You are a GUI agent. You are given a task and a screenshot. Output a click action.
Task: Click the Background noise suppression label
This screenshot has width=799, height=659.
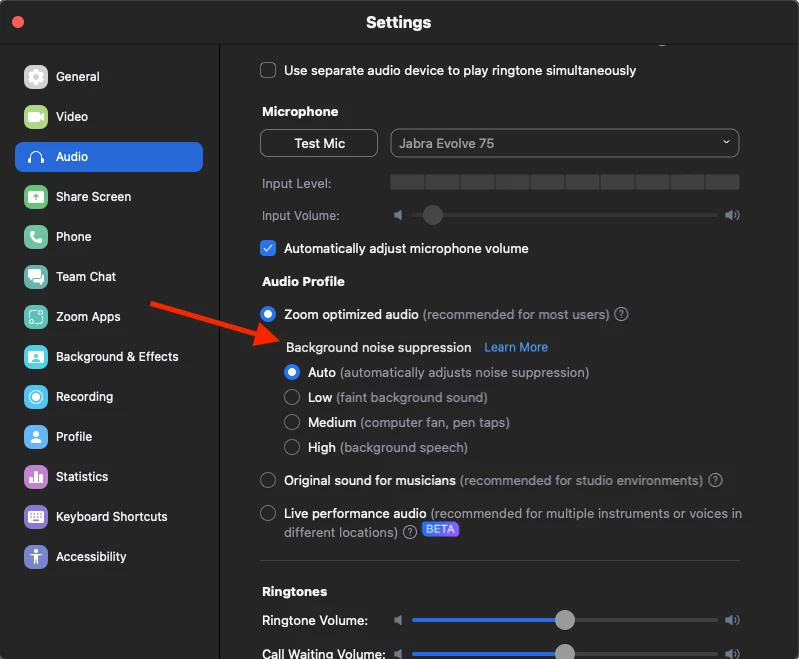pyautogui.click(x=379, y=348)
